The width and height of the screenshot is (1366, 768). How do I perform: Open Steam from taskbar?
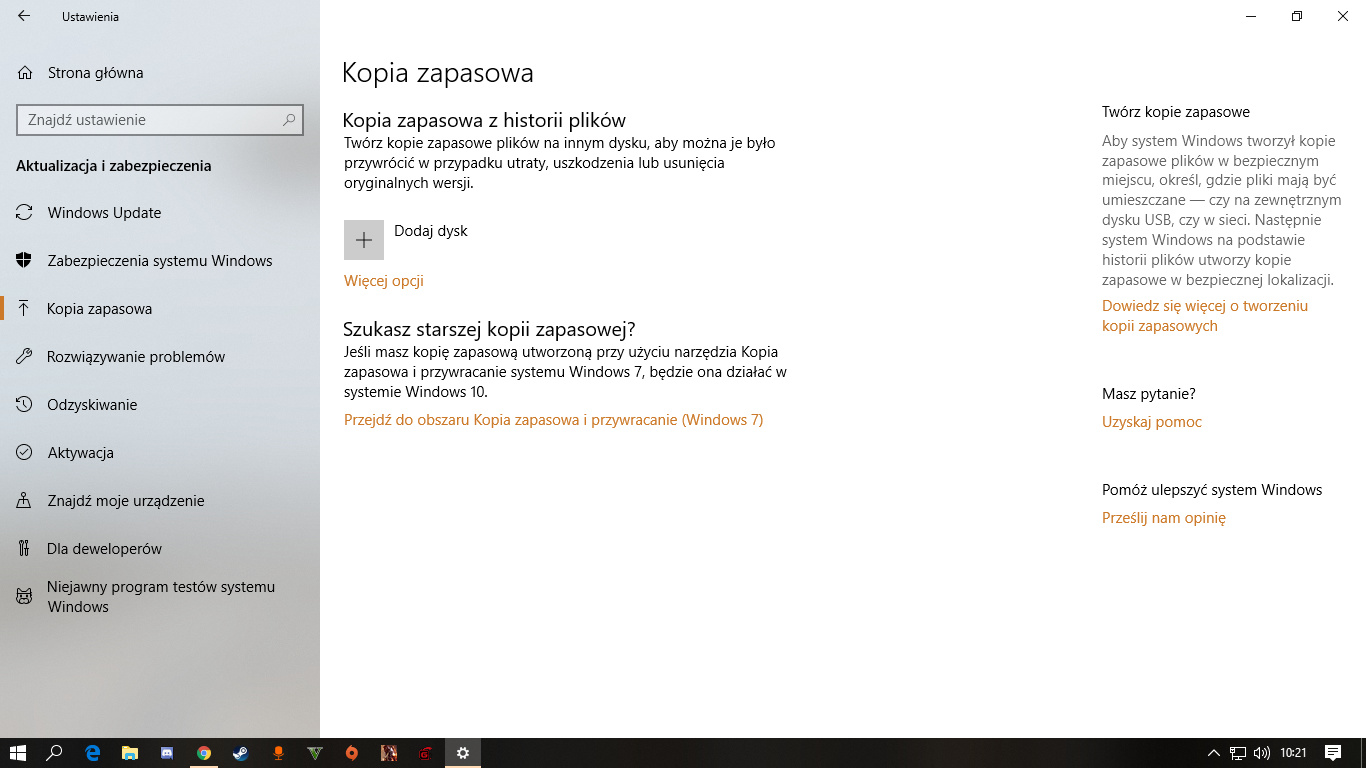[241, 753]
